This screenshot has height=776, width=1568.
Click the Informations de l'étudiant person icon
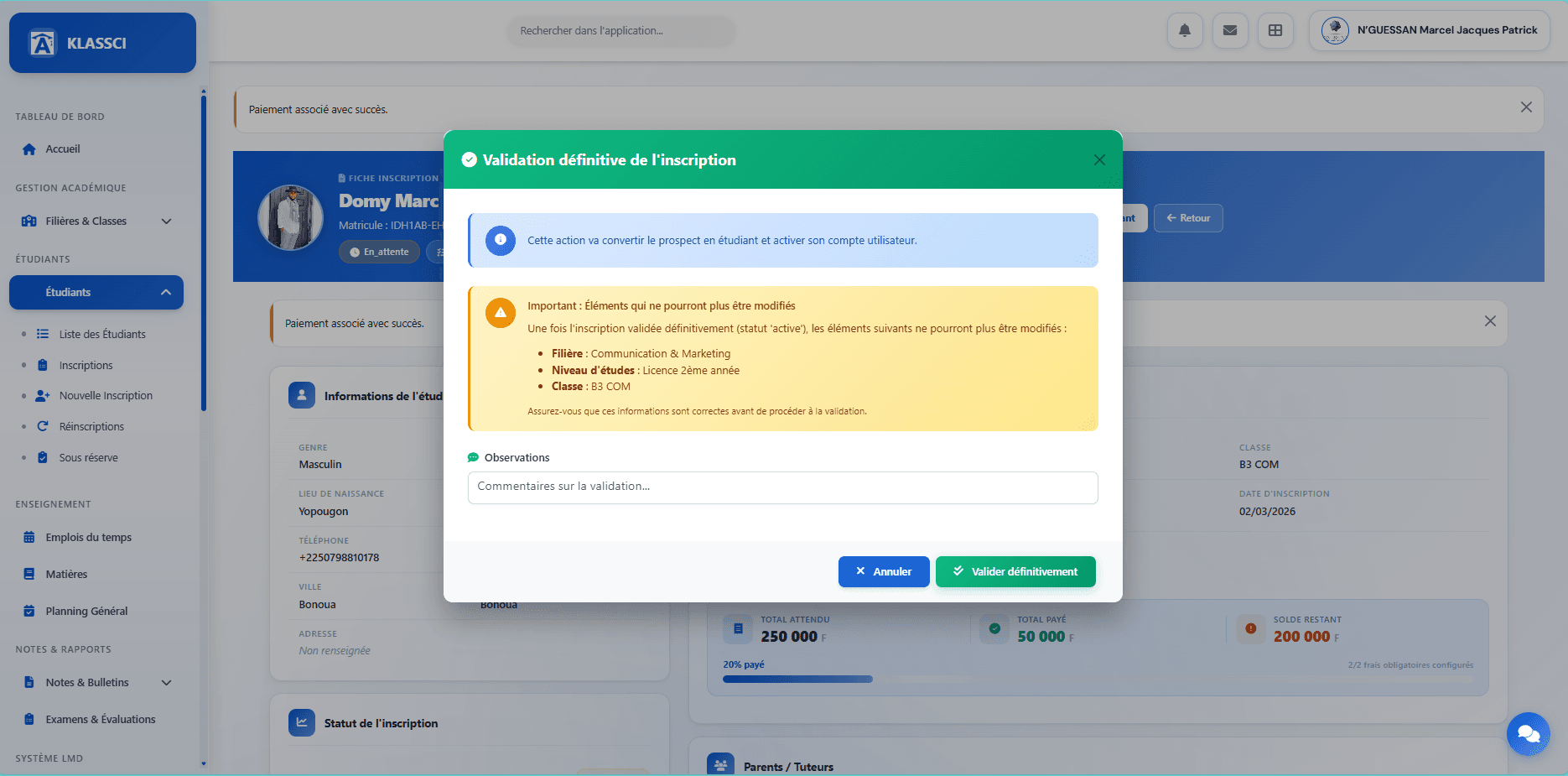[302, 395]
